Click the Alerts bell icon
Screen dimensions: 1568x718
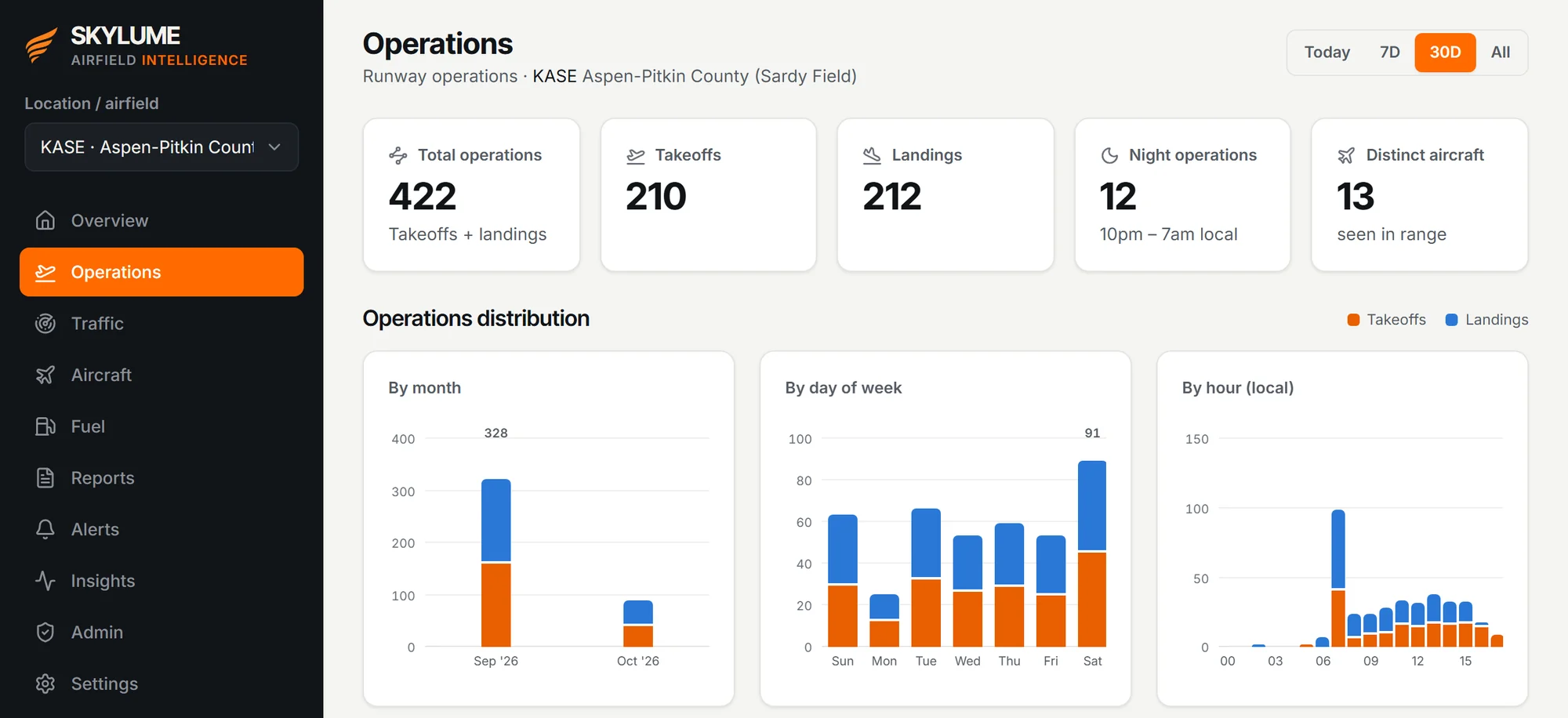pyautogui.click(x=45, y=529)
